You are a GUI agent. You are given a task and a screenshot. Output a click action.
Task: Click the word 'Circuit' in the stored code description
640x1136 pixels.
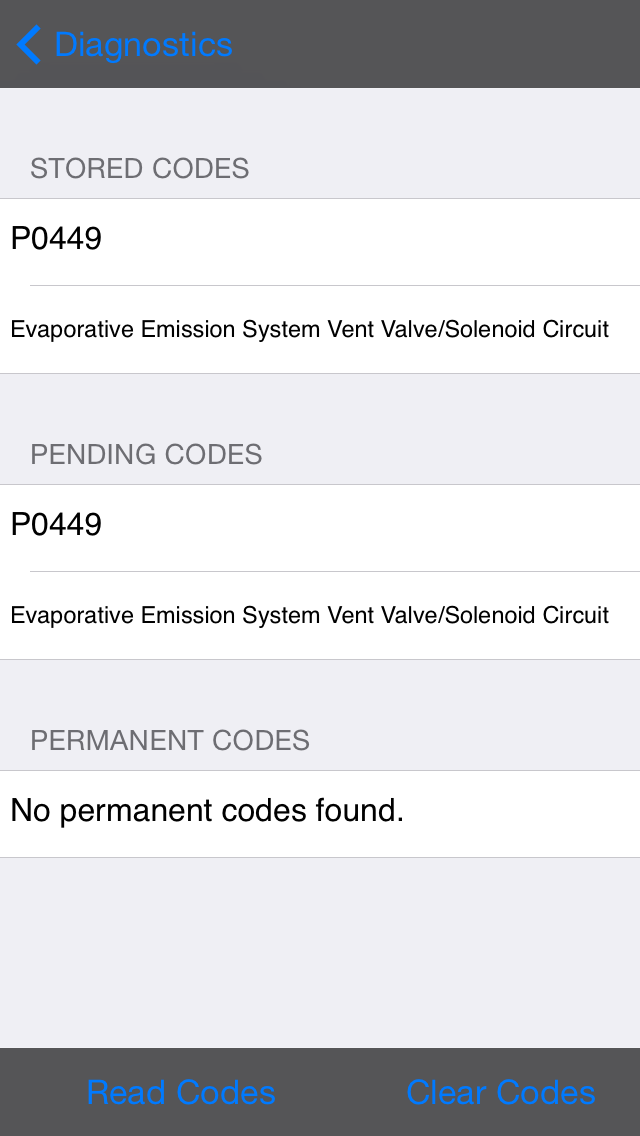pyautogui.click(x=573, y=330)
